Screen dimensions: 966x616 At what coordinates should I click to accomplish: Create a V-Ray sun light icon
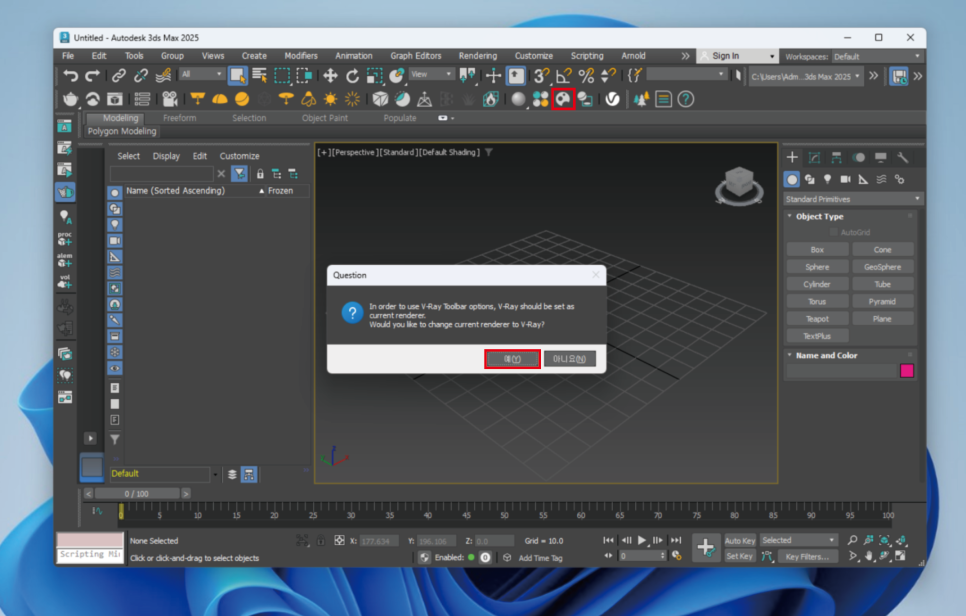point(330,99)
